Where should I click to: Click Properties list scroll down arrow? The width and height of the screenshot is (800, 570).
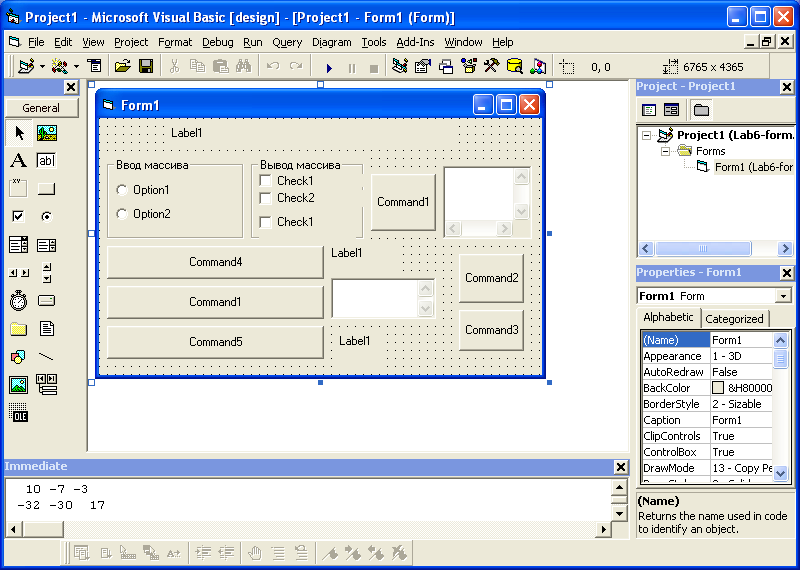coord(781,474)
